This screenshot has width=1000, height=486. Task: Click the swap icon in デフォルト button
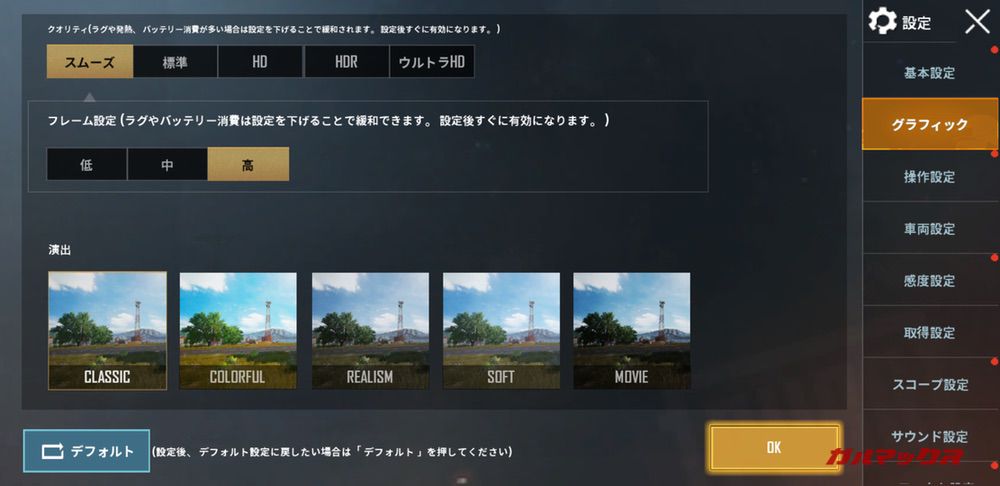tap(52, 451)
